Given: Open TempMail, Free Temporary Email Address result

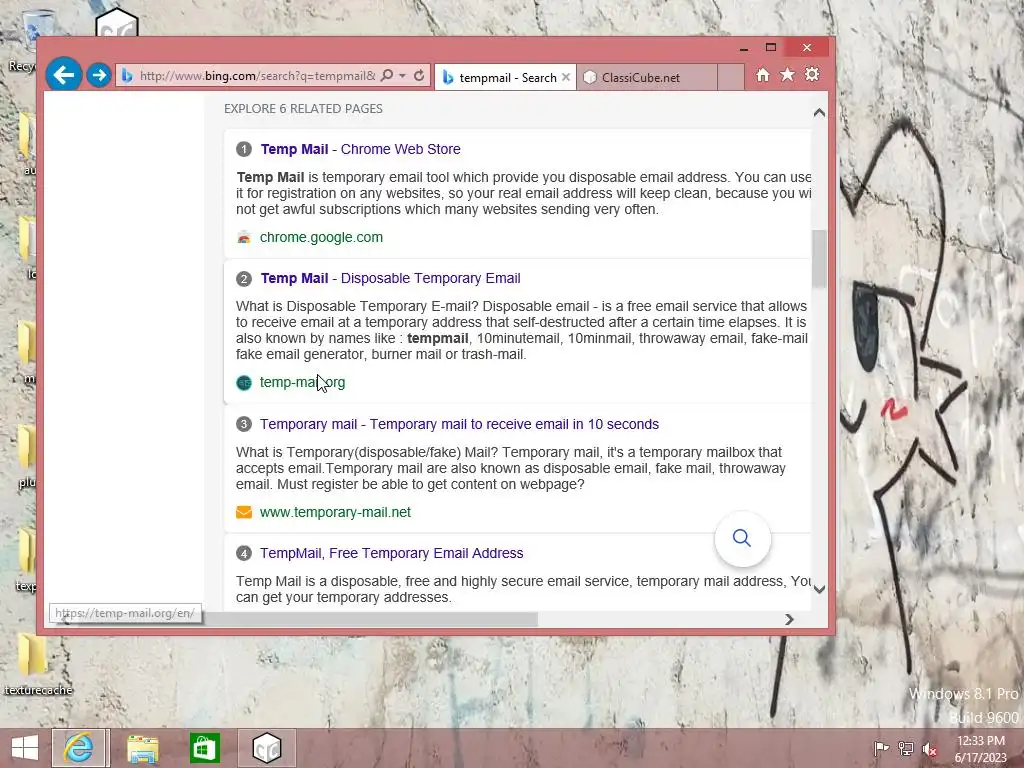Looking at the screenshot, I should pyautogui.click(x=391, y=553).
